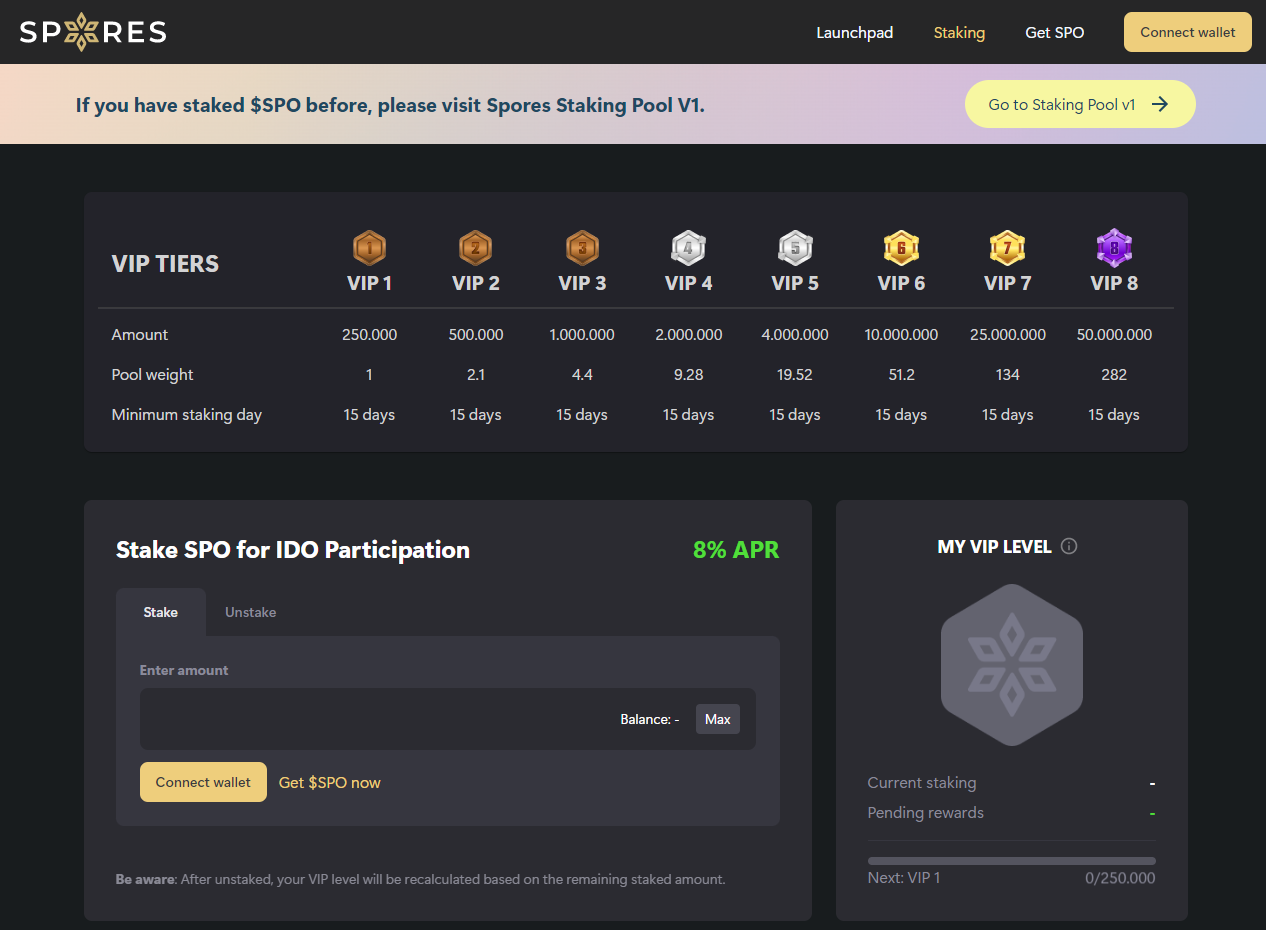
Task: Click the VIP 6 amount 10.000.000
Action: tap(901, 335)
